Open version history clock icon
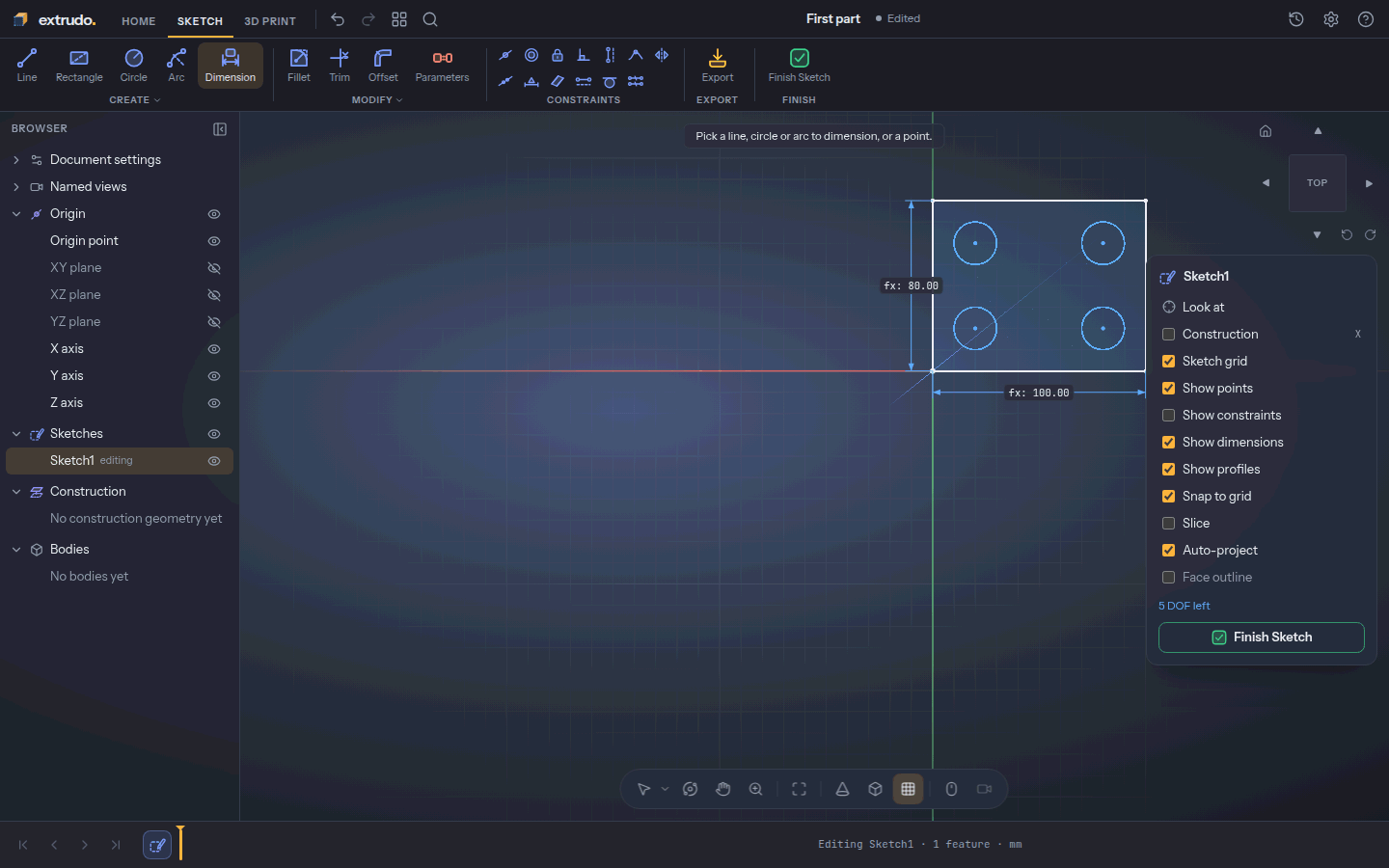The width and height of the screenshot is (1389, 868). (x=1296, y=19)
